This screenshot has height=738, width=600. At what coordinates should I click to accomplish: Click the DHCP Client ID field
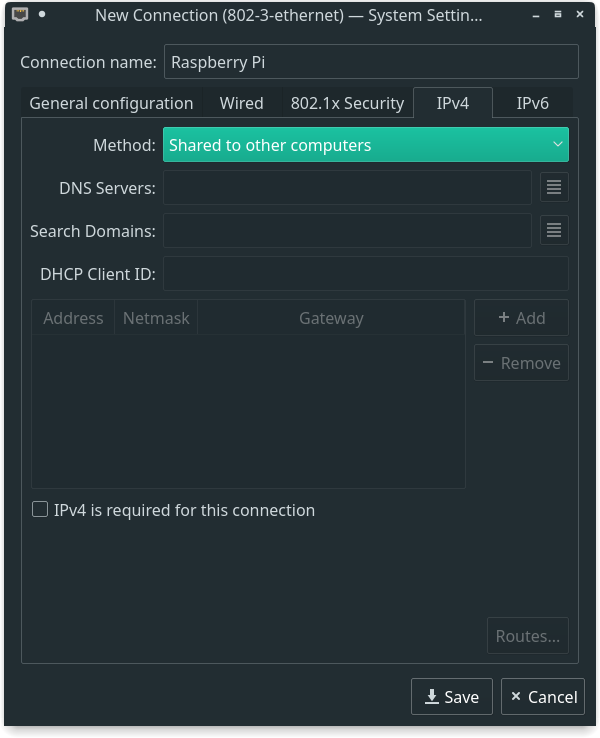point(365,273)
